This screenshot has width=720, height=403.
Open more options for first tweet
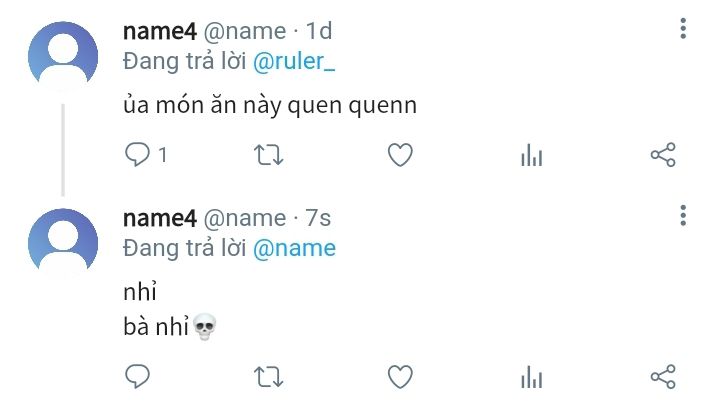click(683, 29)
